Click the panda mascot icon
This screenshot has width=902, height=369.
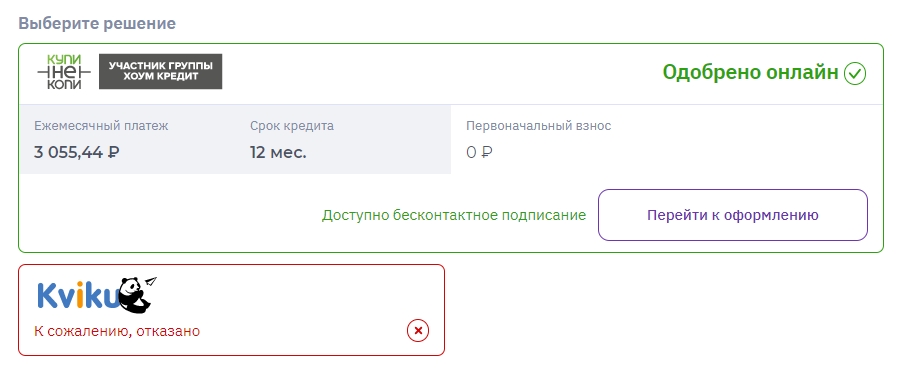[134, 295]
